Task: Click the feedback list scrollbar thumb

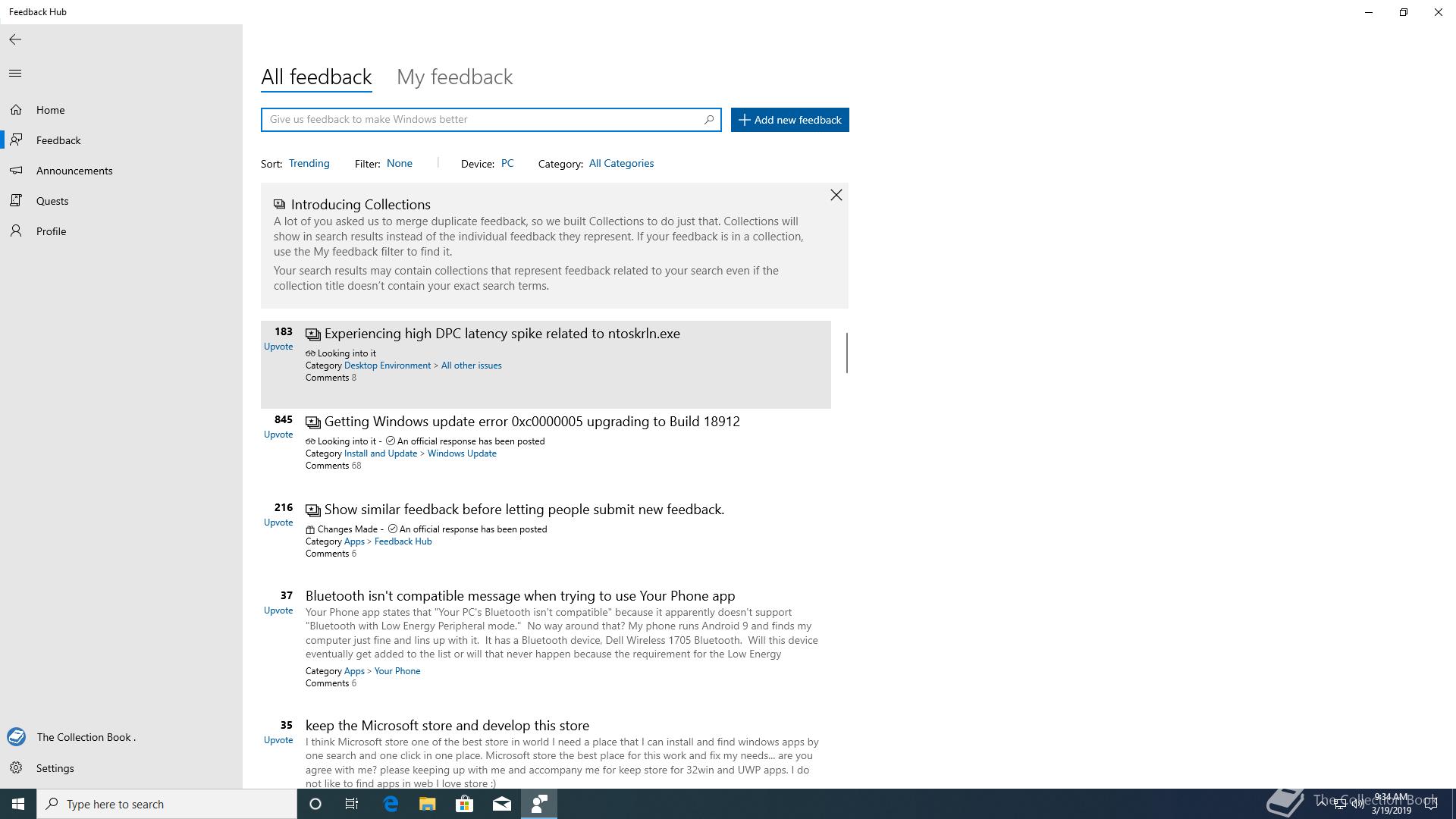Action: click(846, 353)
